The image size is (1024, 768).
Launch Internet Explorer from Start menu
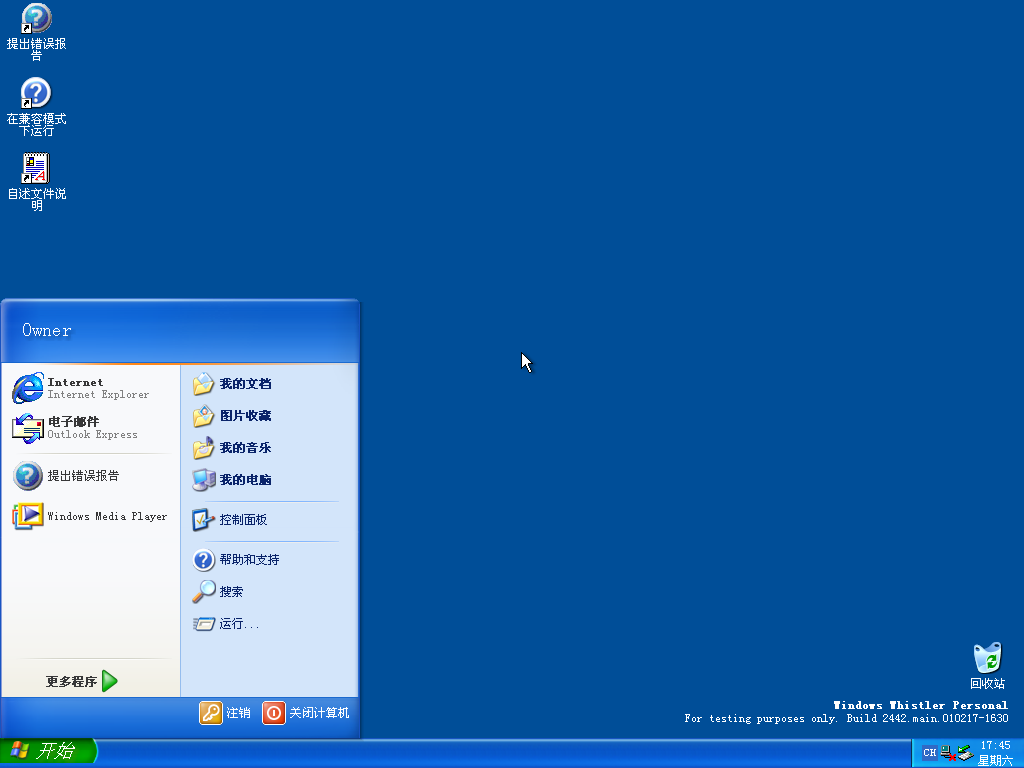[x=90, y=388]
